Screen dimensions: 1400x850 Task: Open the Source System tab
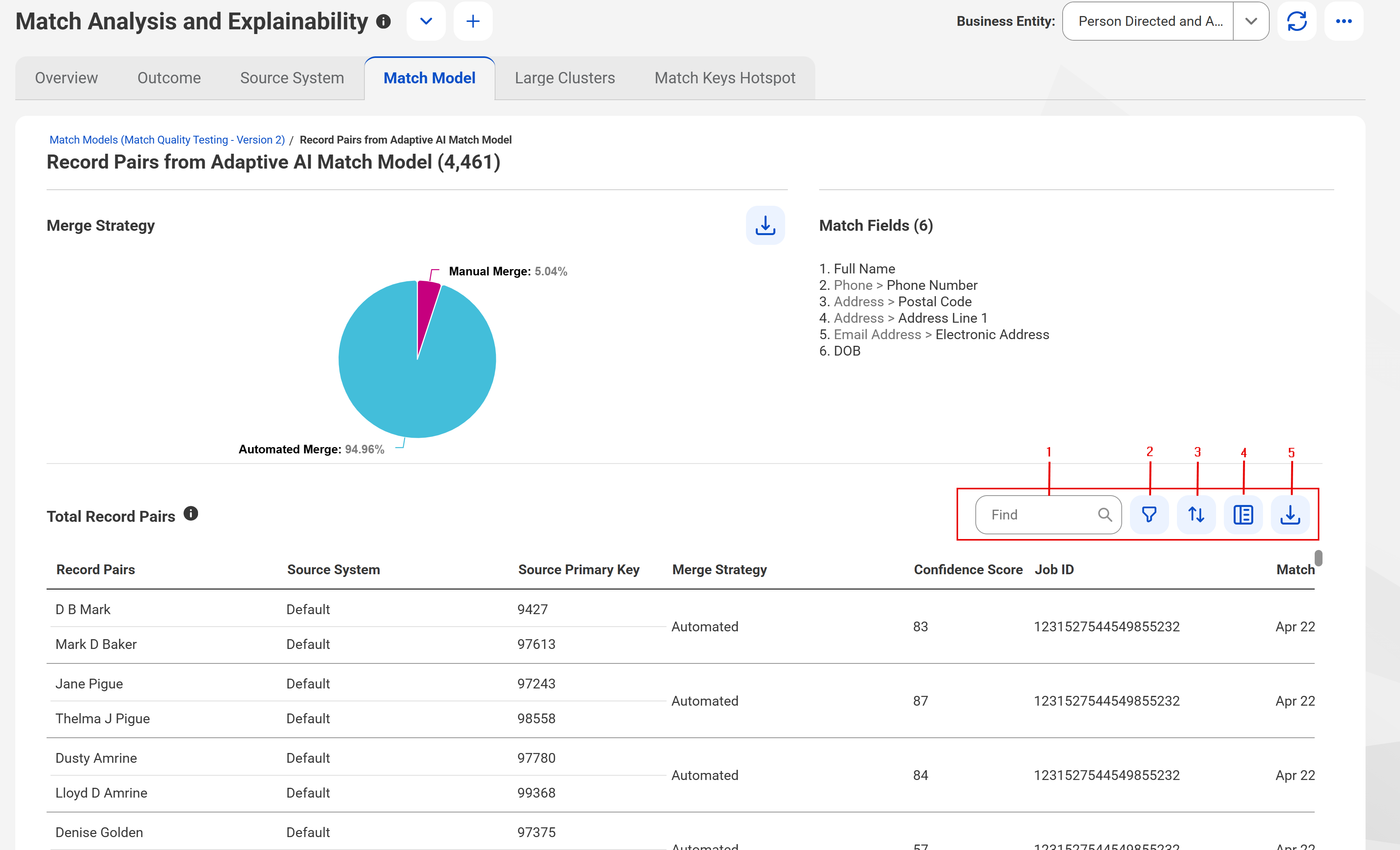tap(292, 78)
